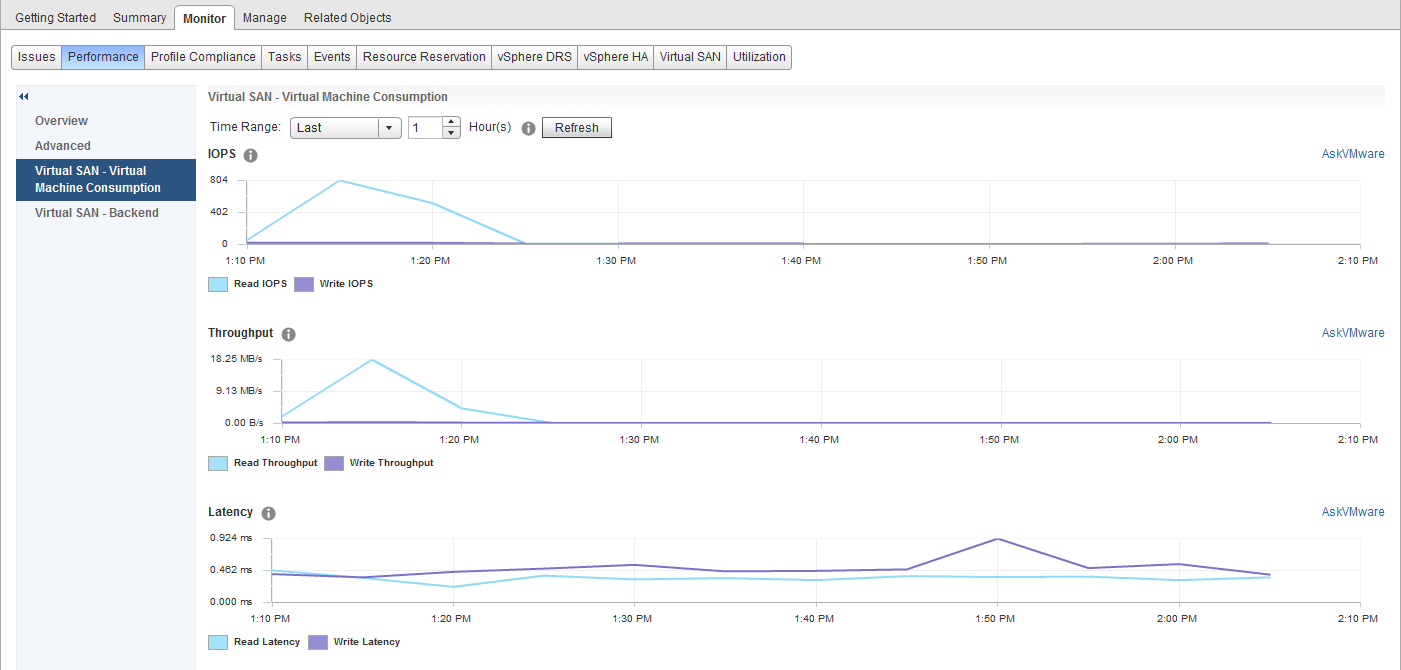Click the Read IOPS legend color swatch
The image size is (1401, 670).
tap(218, 284)
